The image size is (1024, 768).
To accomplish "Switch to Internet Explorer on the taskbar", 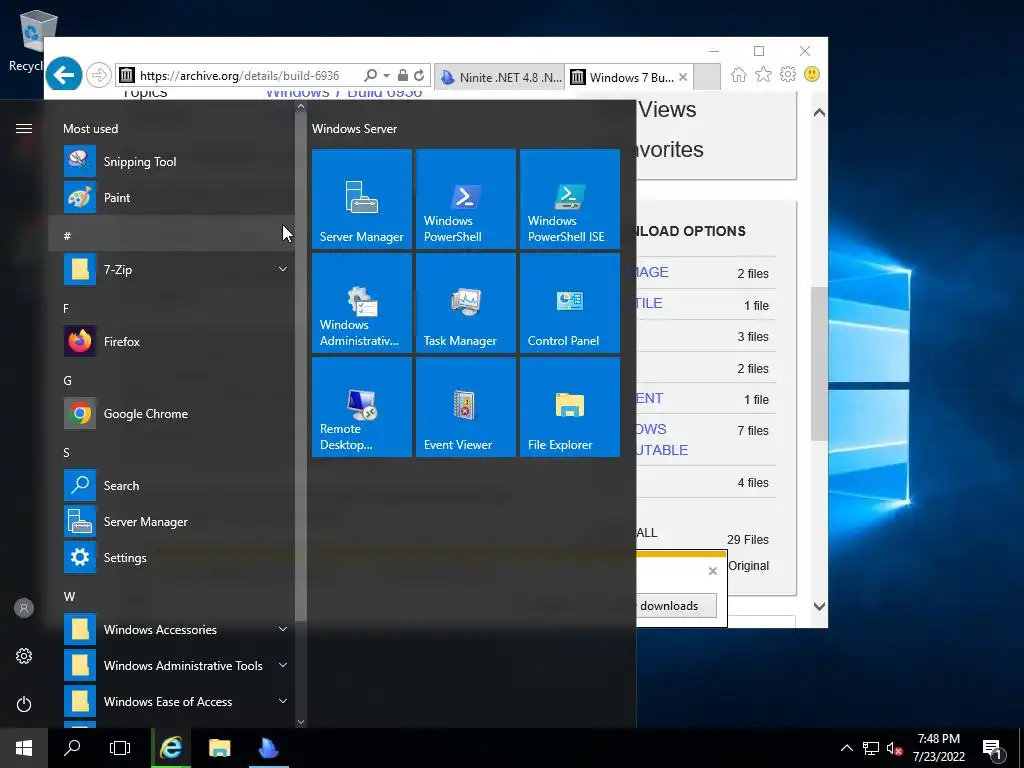I will pyautogui.click(x=171, y=748).
